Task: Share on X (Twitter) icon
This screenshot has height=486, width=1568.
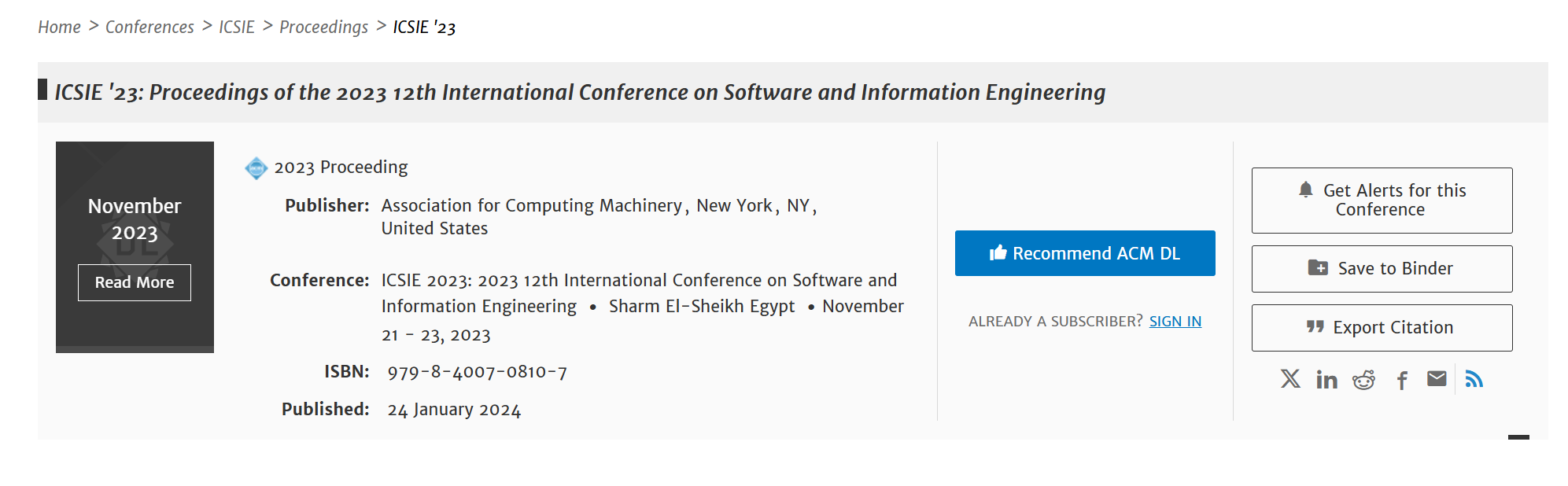Action: point(1290,380)
